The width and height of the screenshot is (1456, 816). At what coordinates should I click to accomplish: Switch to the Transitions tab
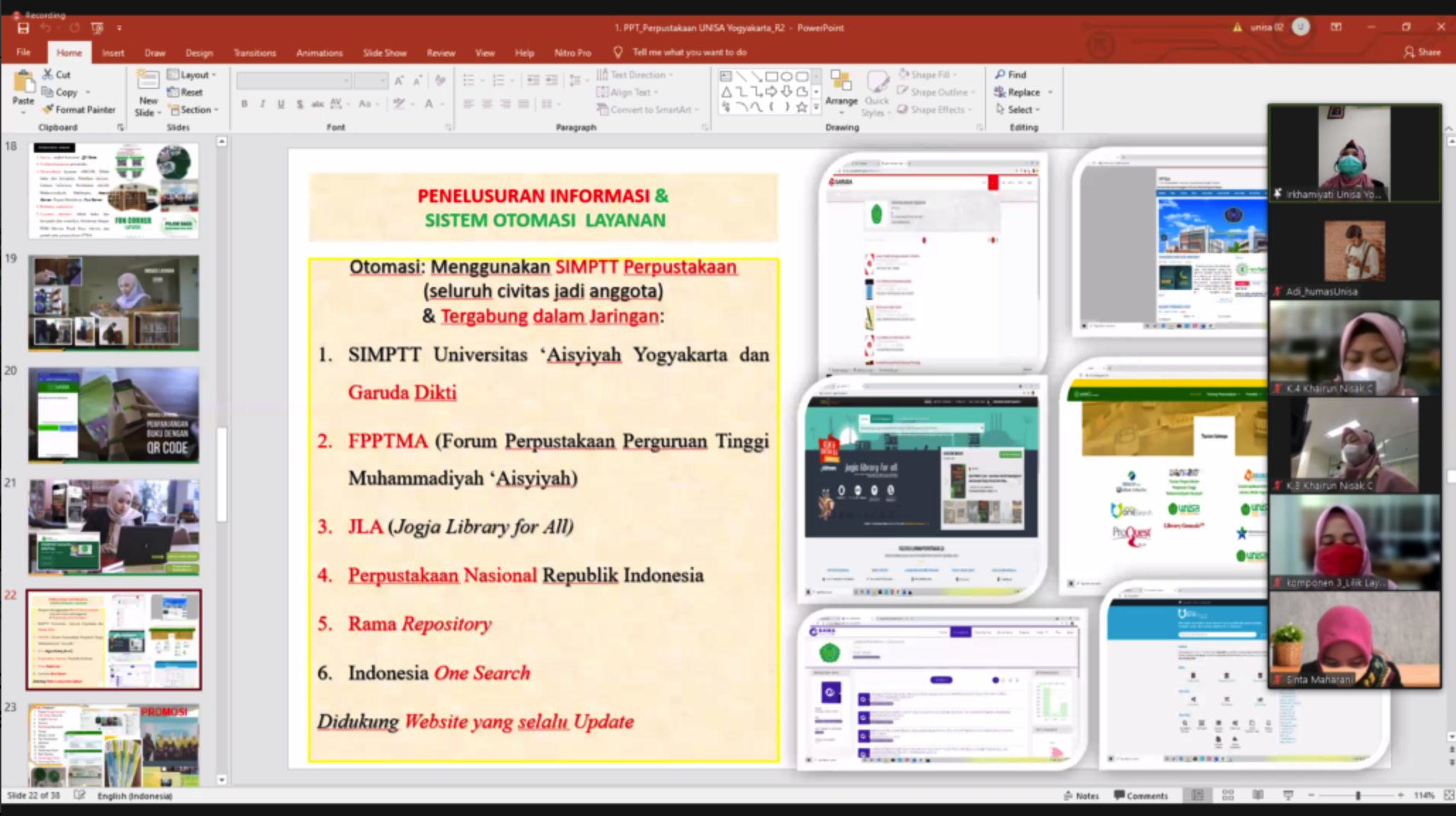click(x=255, y=52)
